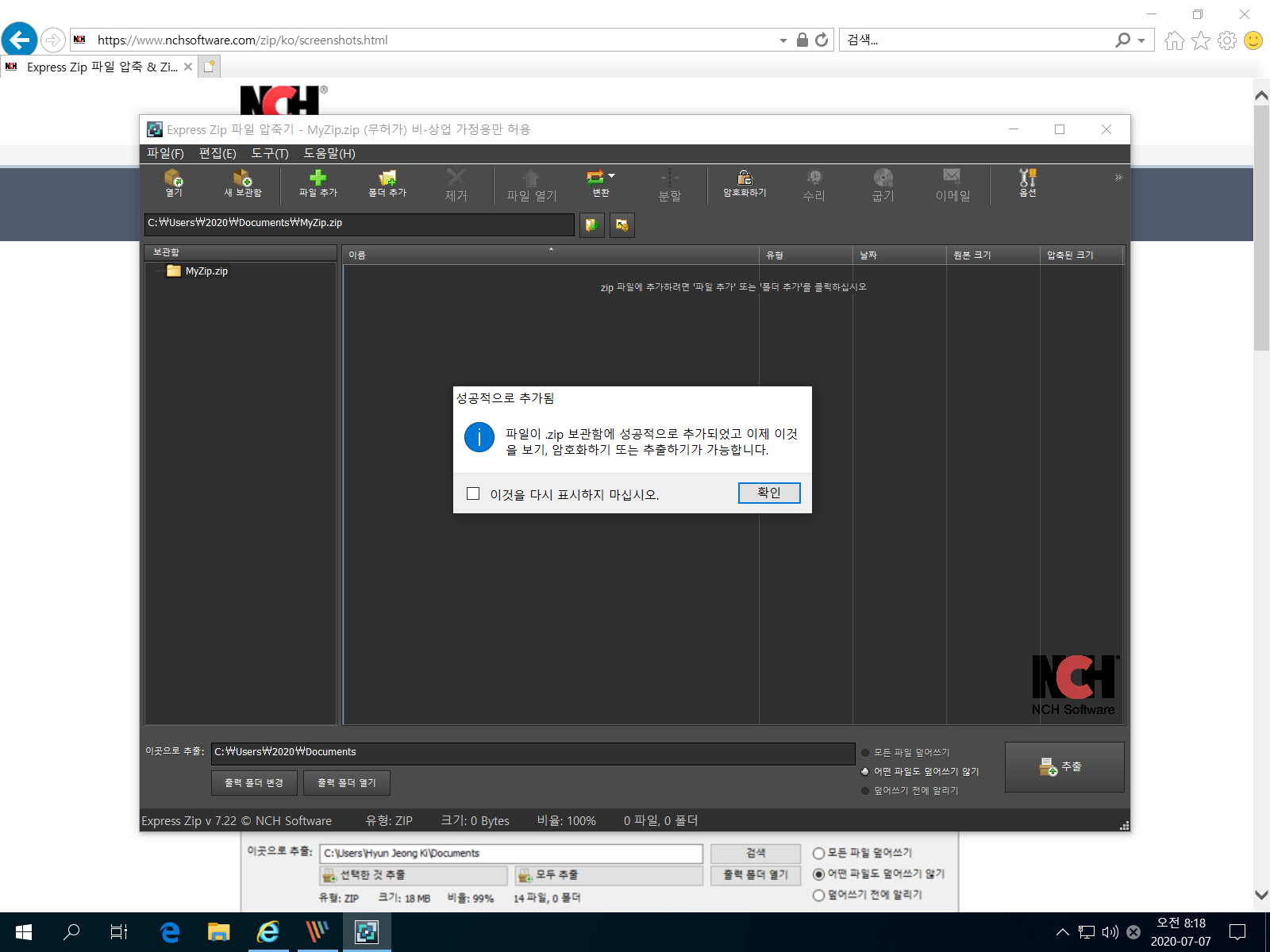
Task: Open the 도구(T) menu
Action: tap(270, 153)
